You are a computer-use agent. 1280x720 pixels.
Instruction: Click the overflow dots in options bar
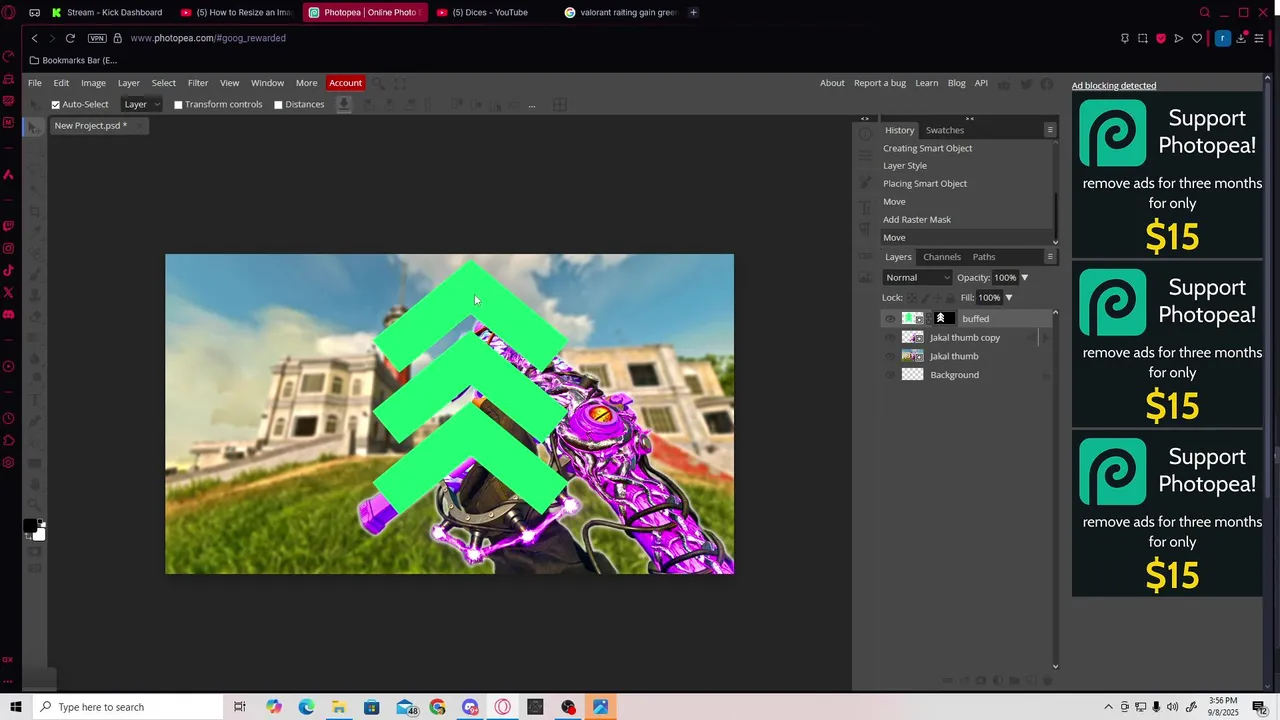[531, 105]
